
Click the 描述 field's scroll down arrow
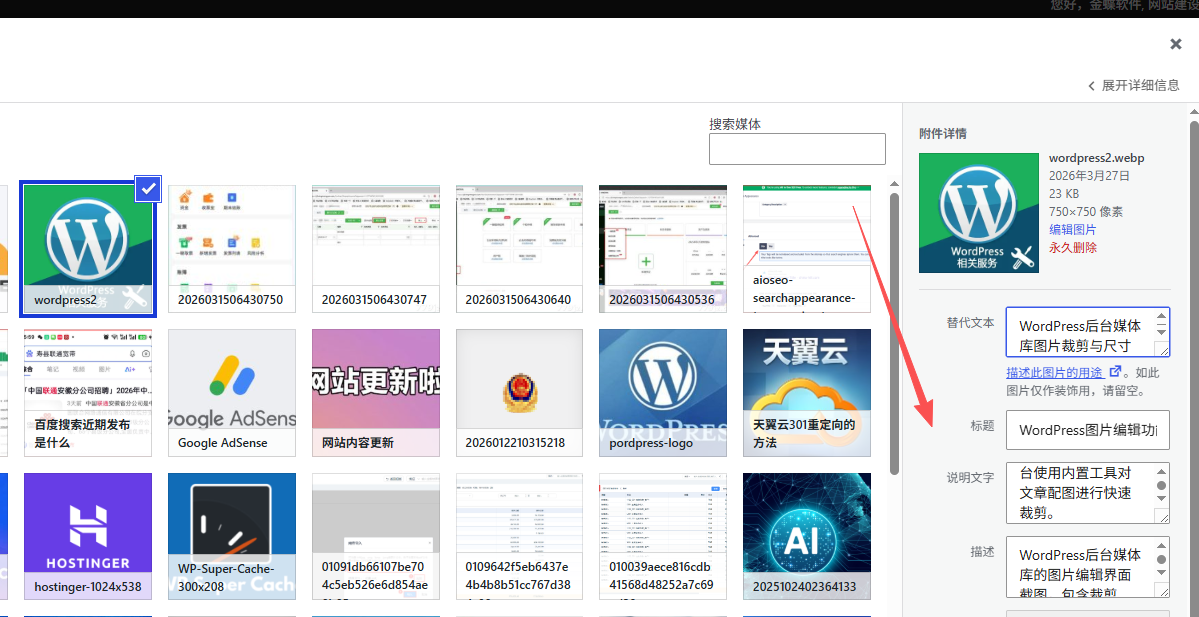1161,573
